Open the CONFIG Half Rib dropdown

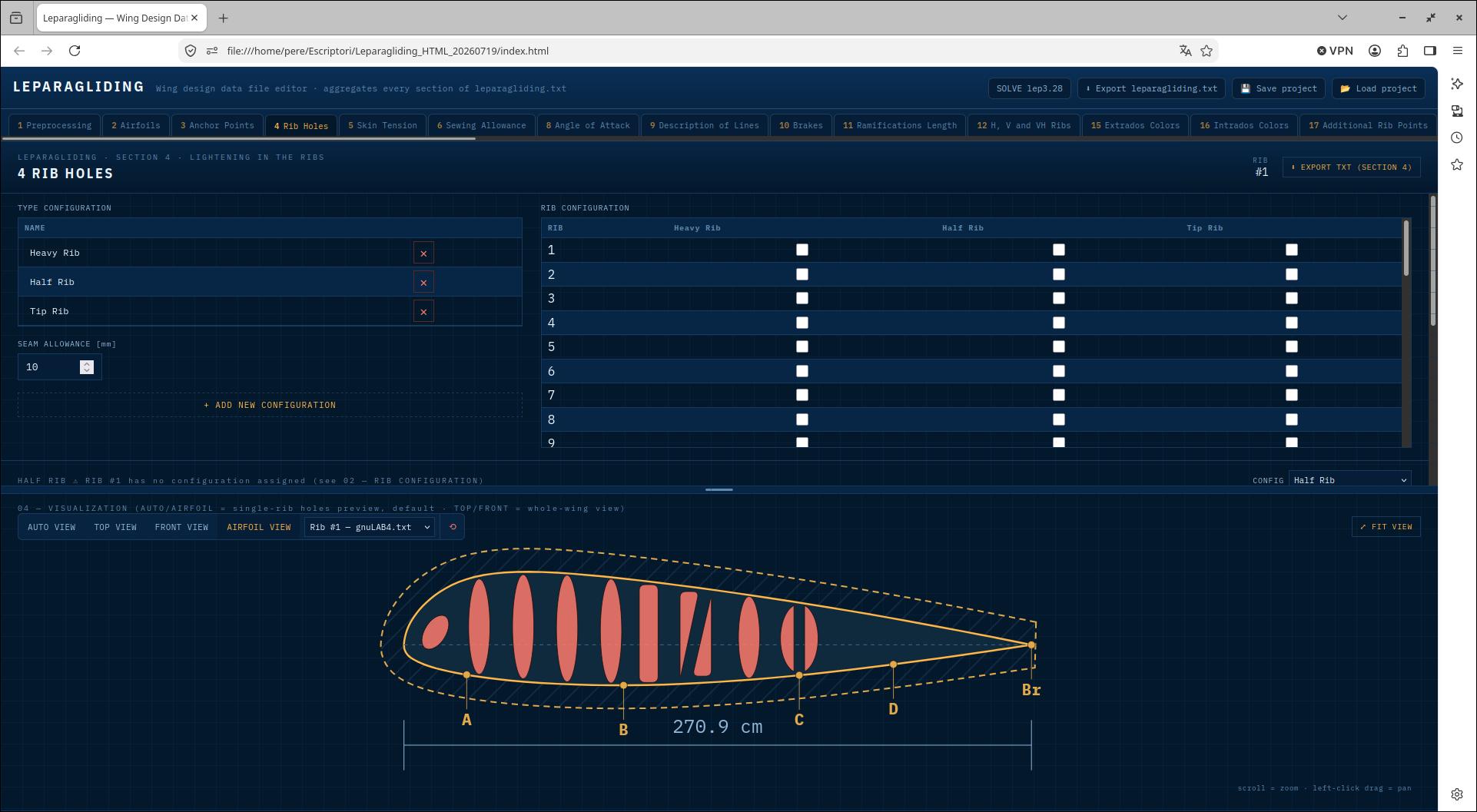tap(1350, 480)
